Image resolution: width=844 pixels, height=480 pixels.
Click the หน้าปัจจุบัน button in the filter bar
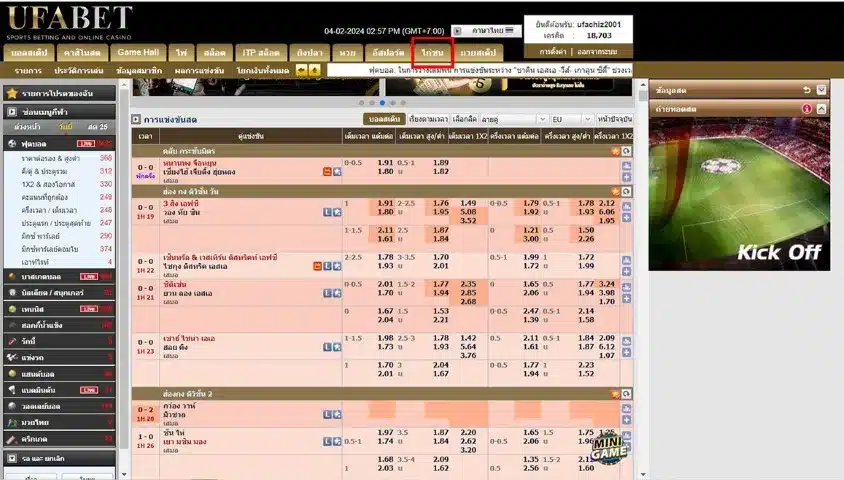614,119
